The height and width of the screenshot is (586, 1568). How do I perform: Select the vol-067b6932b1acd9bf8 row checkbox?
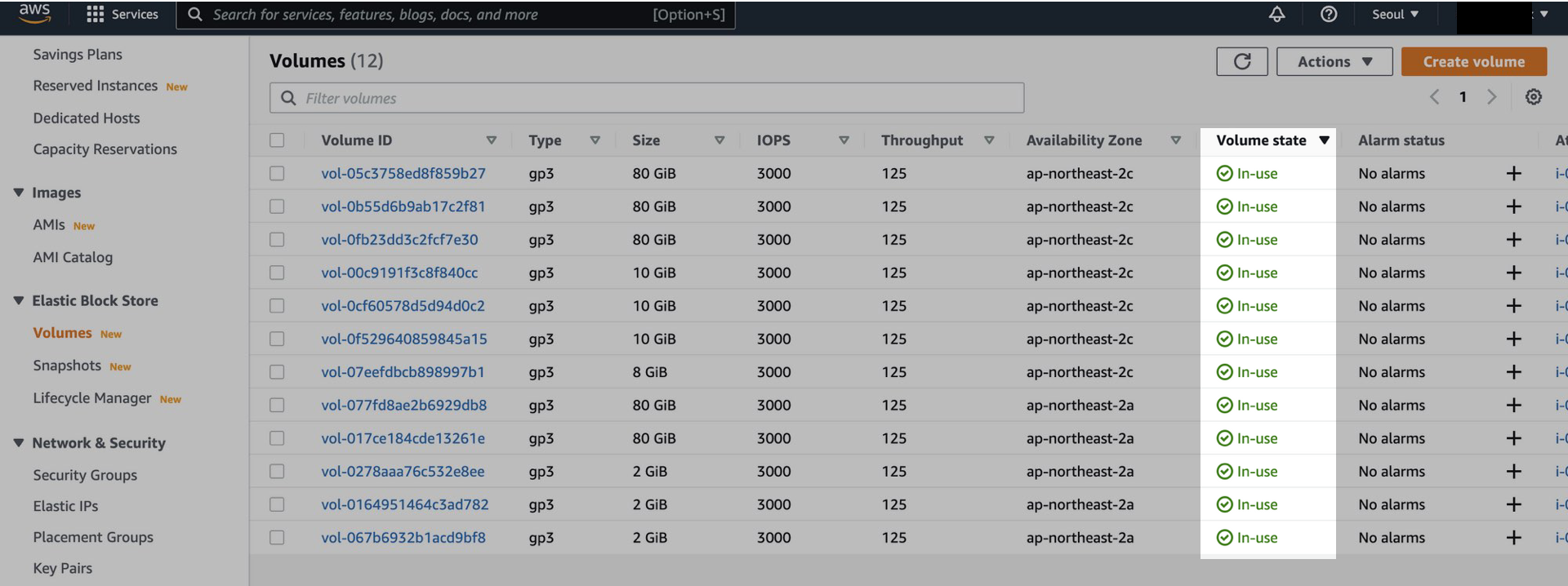tap(278, 538)
